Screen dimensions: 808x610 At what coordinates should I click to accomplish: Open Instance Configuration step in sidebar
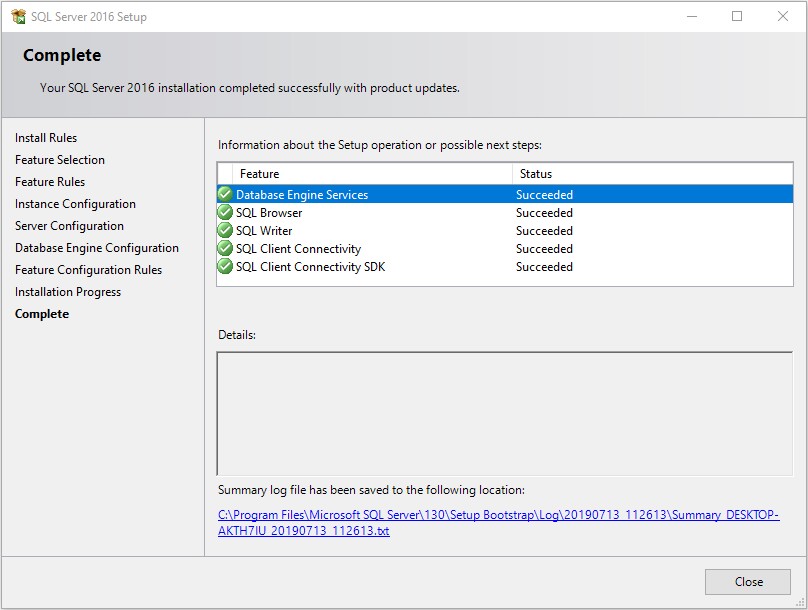75,204
